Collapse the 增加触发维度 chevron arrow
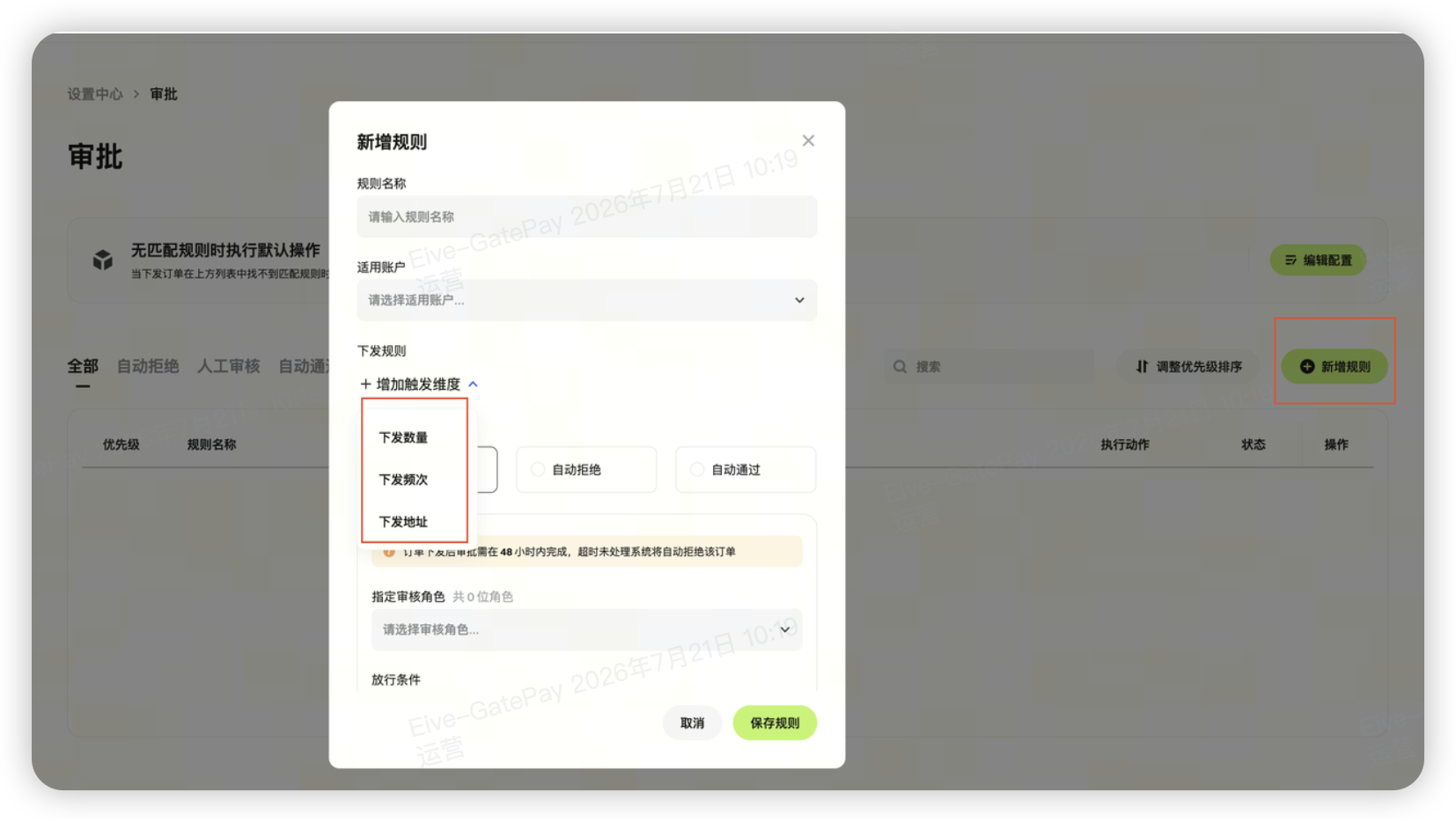The height and width of the screenshot is (822, 1456). (x=473, y=385)
